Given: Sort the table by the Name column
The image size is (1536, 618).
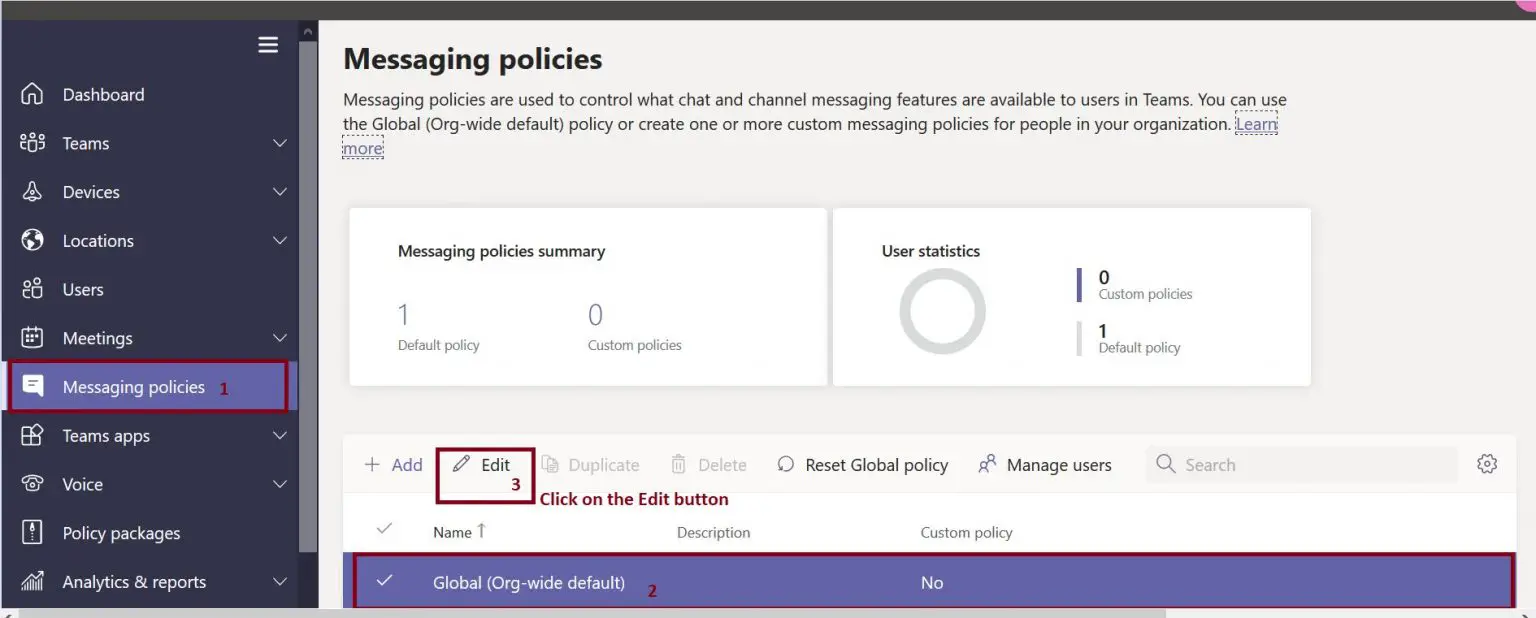Looking at the screenshot, I should 452,531.
